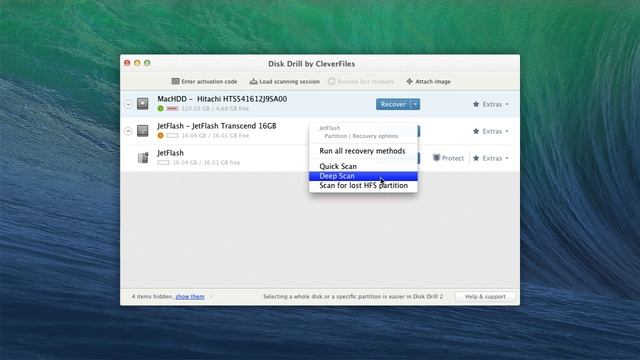
Task: Collapse the MacHDD disk row
Action: [128, 104]
